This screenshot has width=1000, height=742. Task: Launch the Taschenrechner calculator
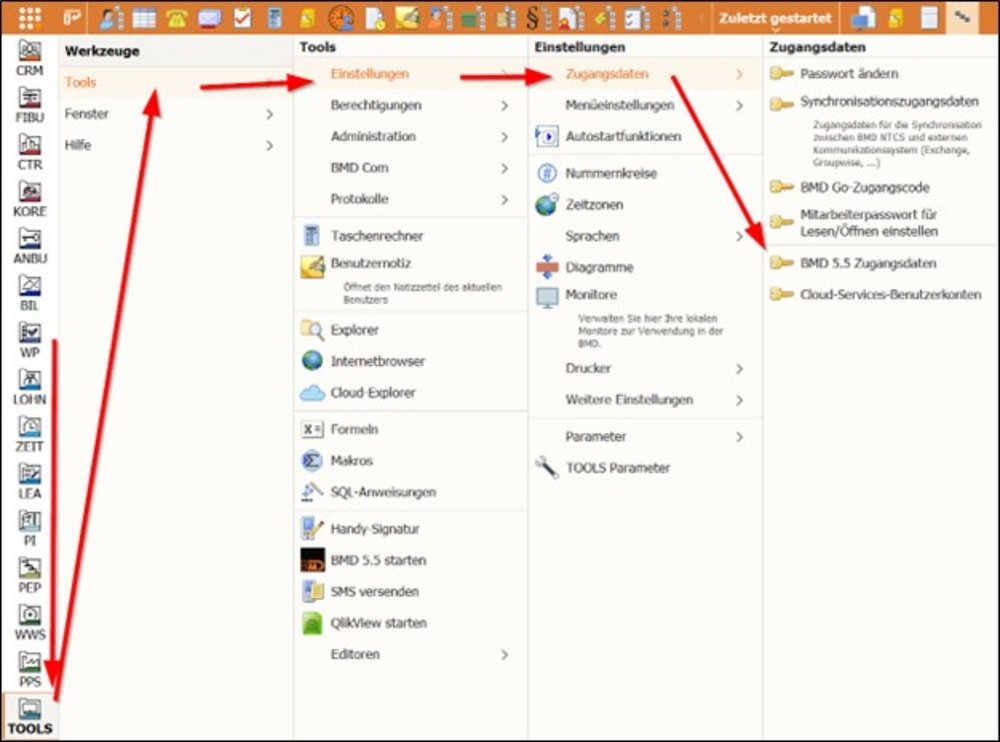(376, 236)
